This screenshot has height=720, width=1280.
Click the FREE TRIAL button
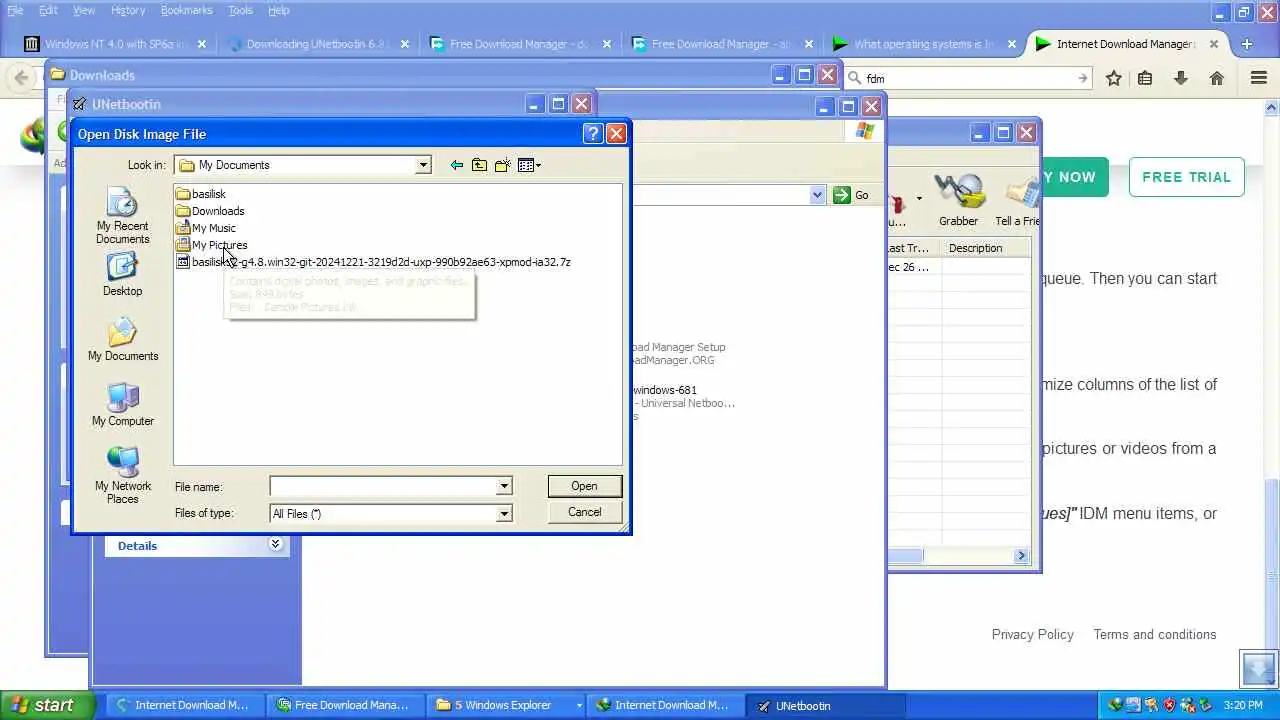click(1186, 177)
